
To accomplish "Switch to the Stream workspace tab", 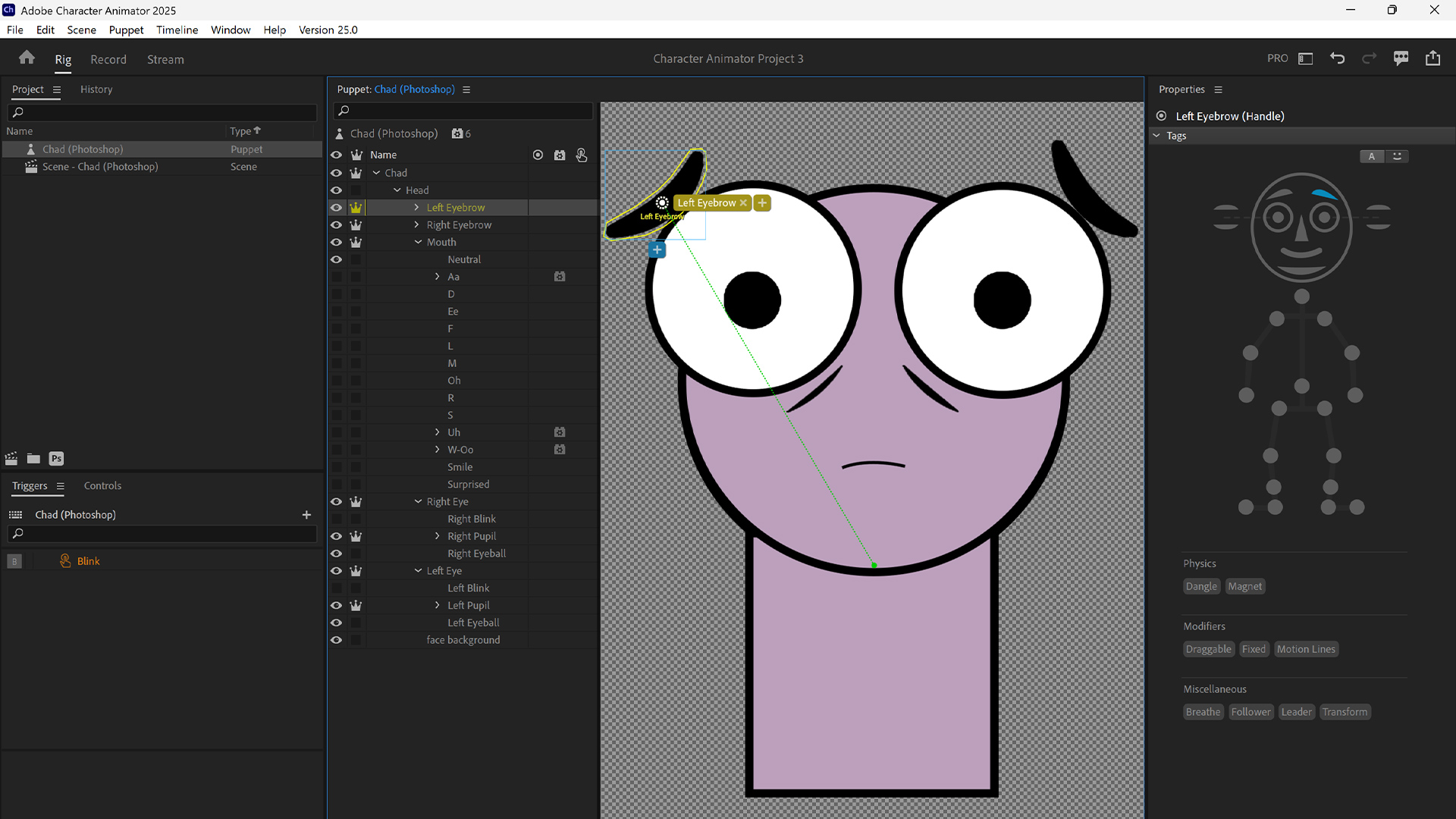I will point(165,59).
